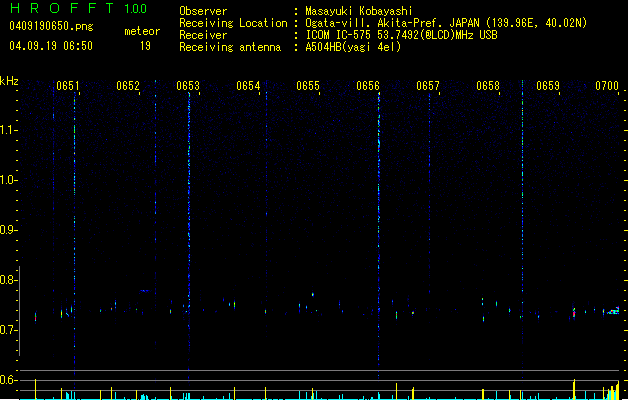Click antenna value A504HB(yagi 4el)

[353, 47]
